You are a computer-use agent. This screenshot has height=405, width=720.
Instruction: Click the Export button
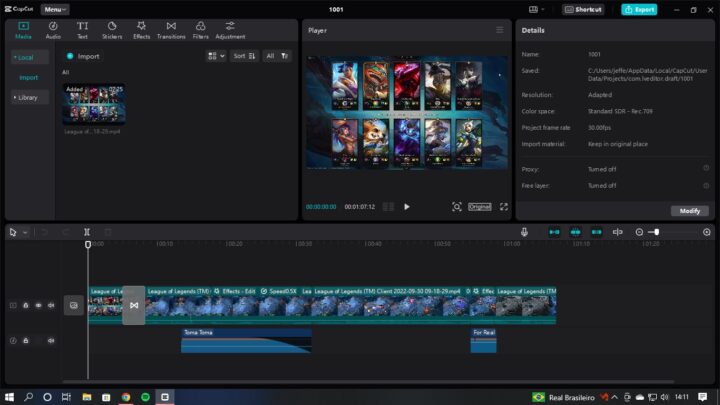coord(639,9)
